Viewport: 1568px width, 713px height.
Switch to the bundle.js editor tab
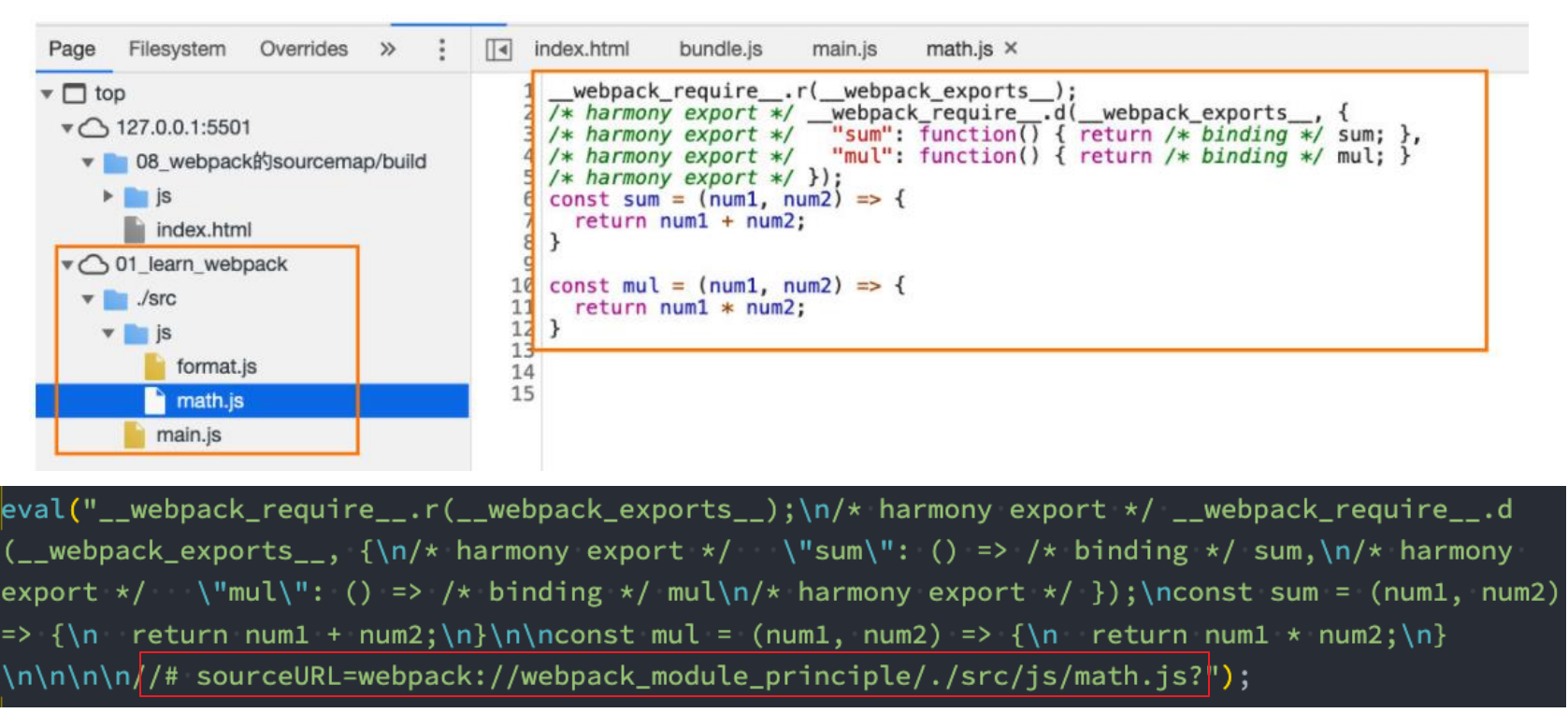(720, 50)
